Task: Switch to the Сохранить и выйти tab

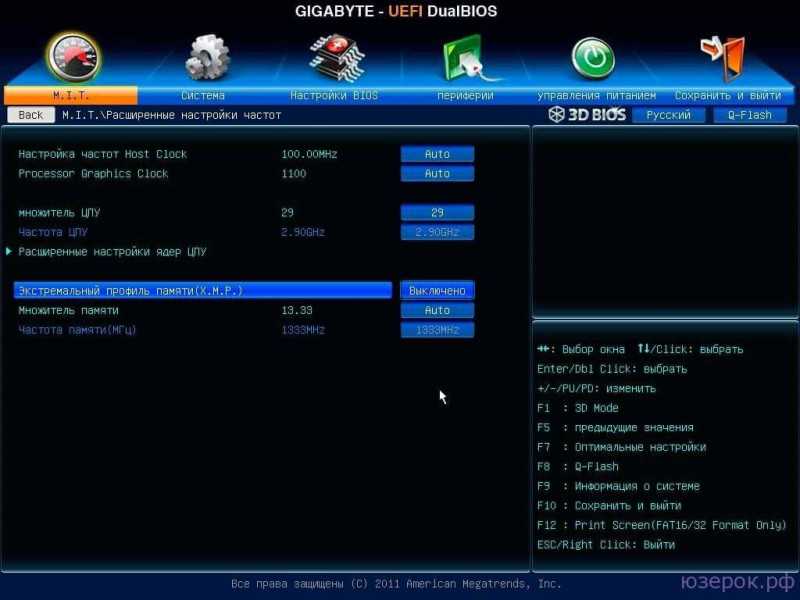Action: [728, 95]
